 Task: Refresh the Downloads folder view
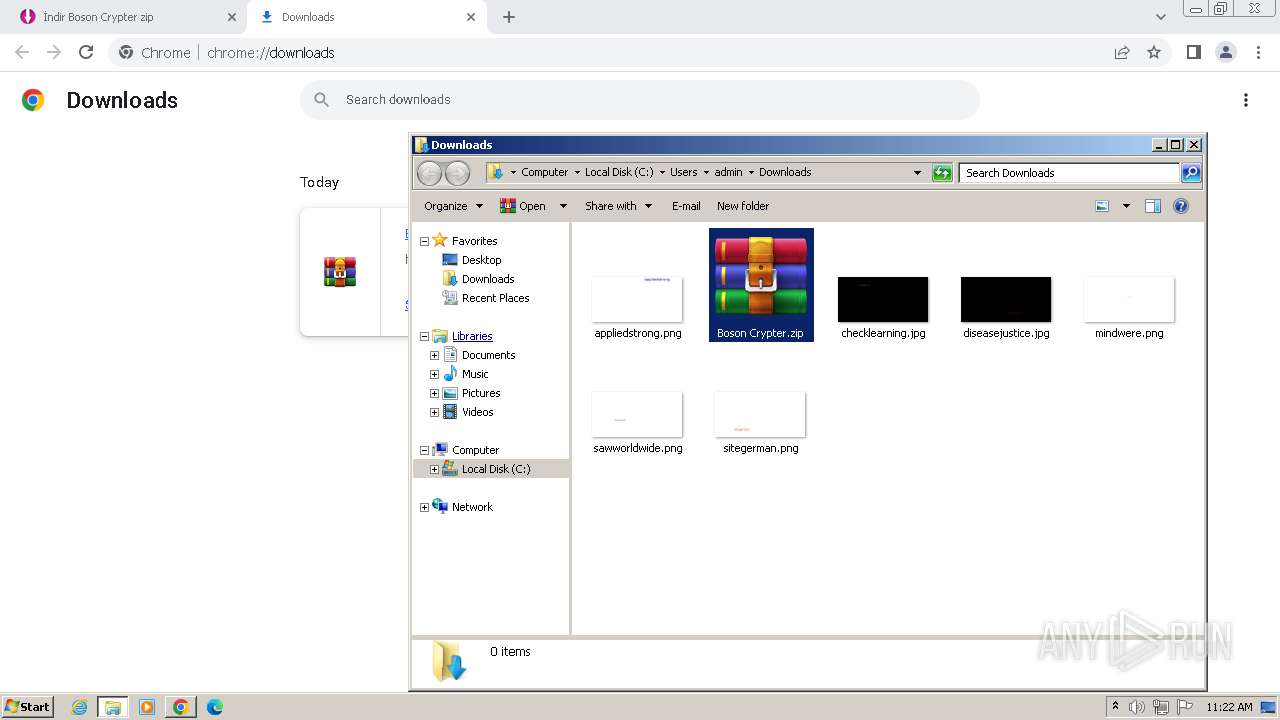tap(942, 173)
